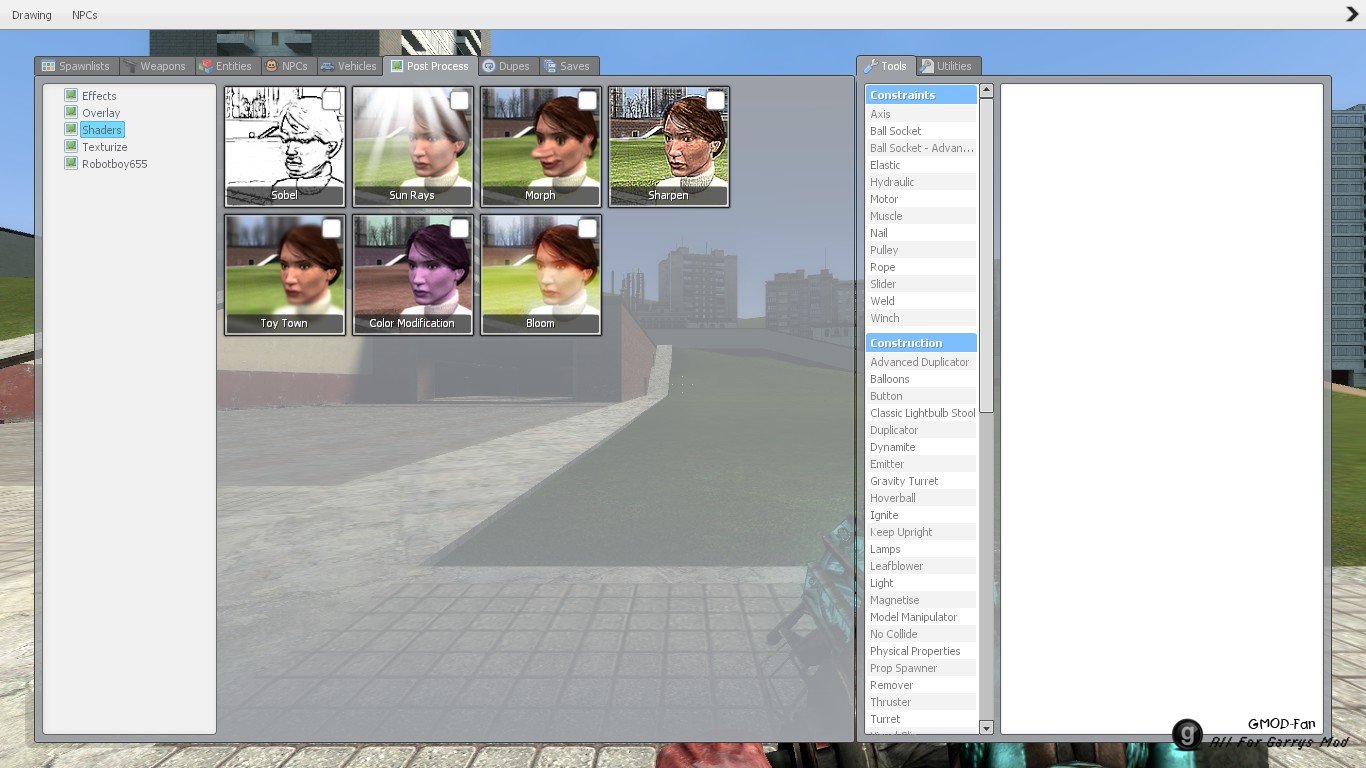1366x768 pixels.
Task: Open the Toy Town shader thumbnail
Action: tap(285, 275)
